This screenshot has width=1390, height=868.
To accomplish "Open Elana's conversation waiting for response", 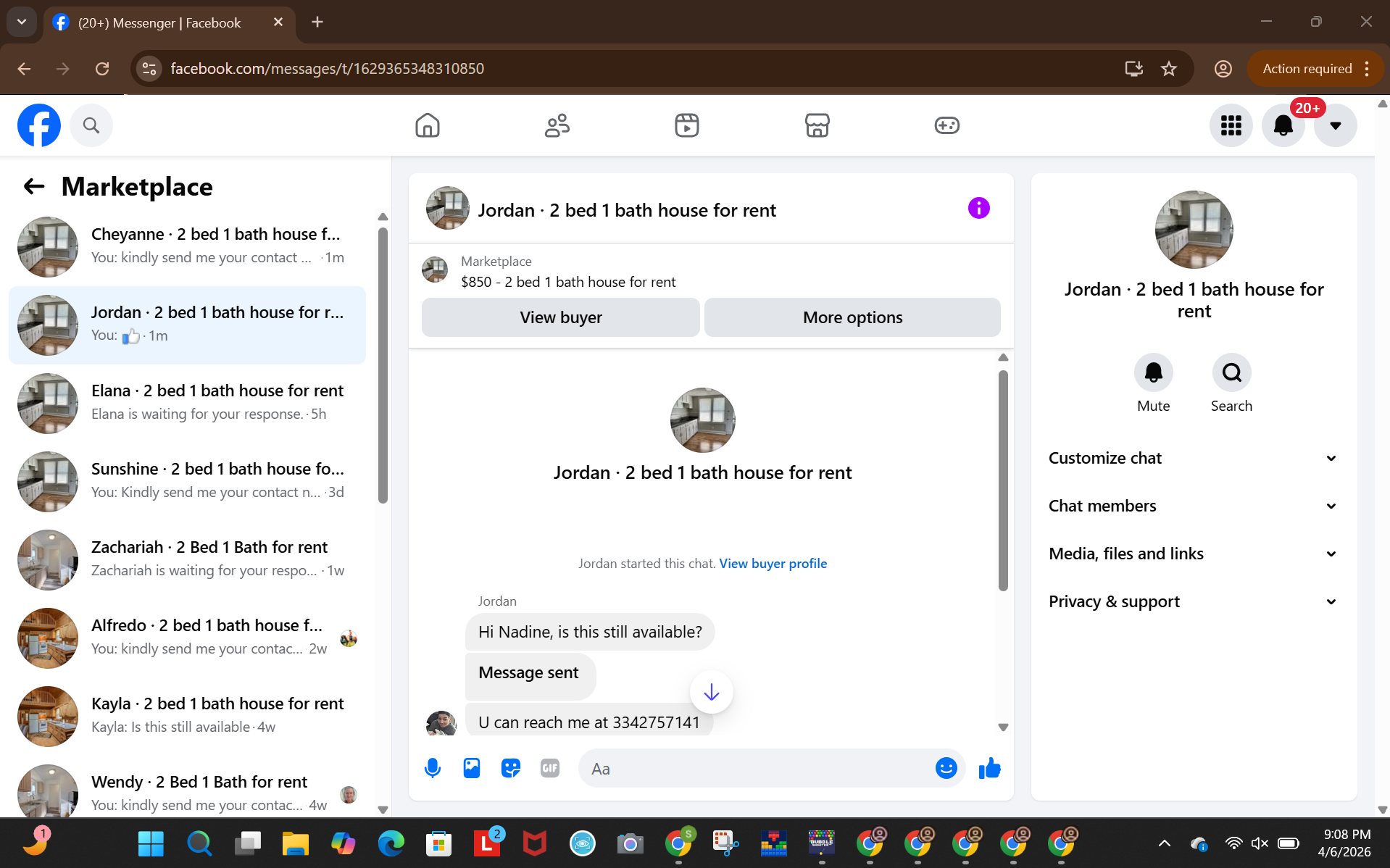I will tap(187, 404).
